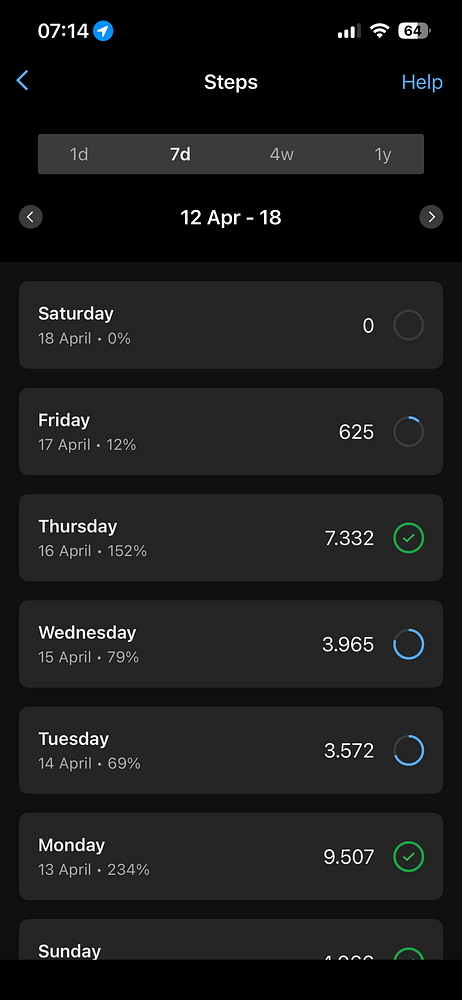Tap Tuesday's blue progress ring
The width and height of the screenshot is (462, 1000).
(x=408, y=751)
